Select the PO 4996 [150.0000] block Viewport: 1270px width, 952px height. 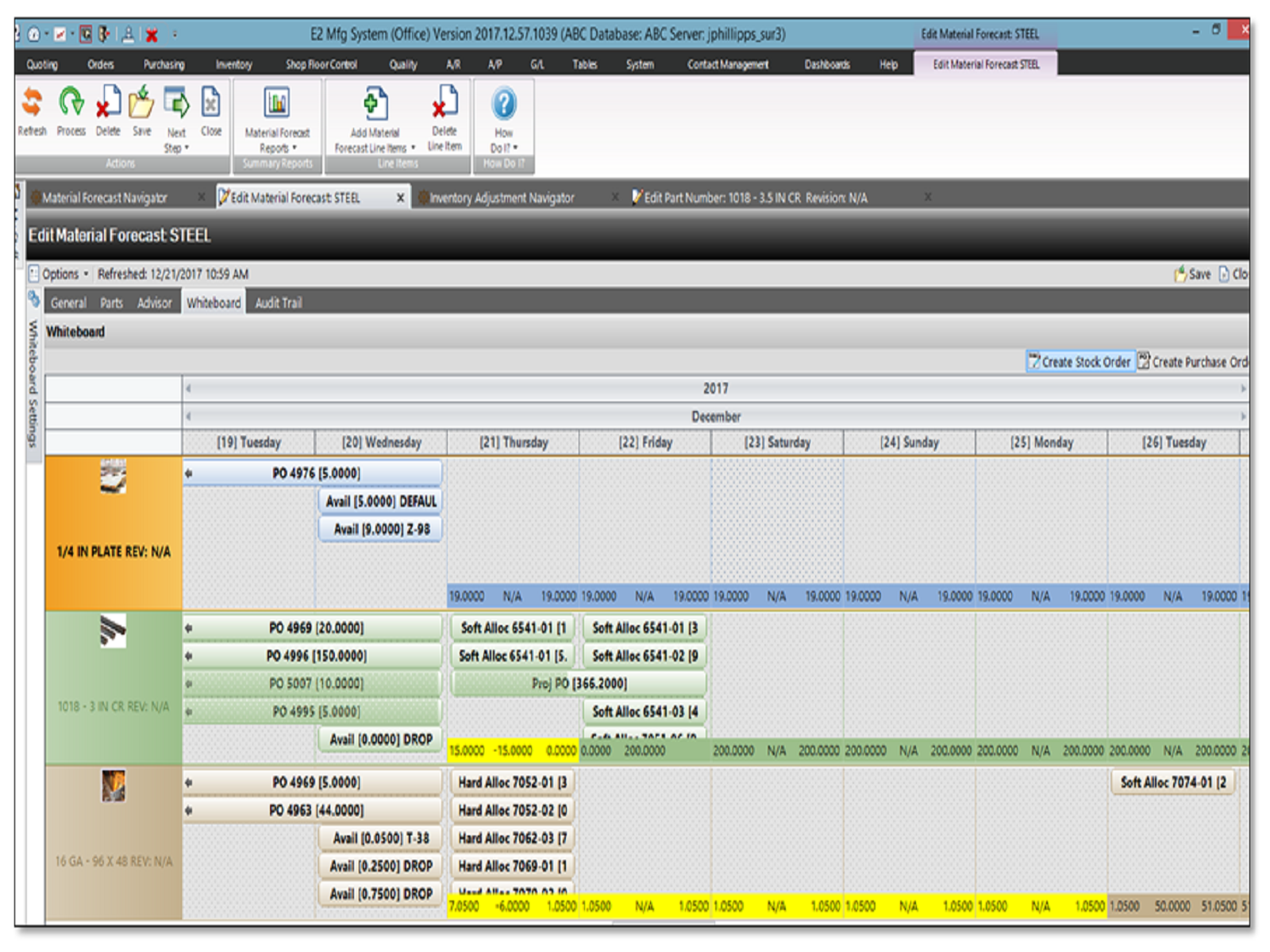click(313, 656)
